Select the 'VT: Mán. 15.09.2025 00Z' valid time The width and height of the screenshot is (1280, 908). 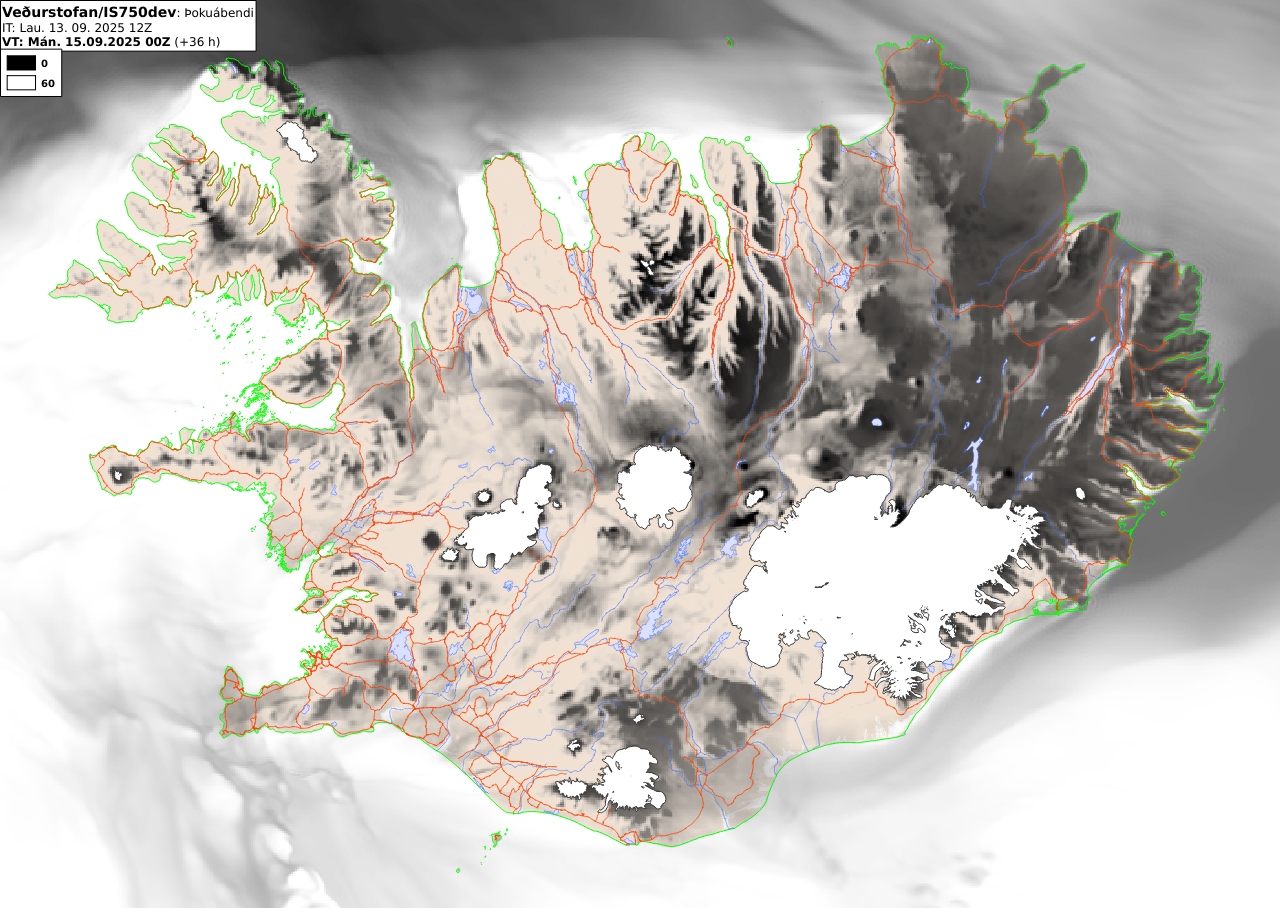pos(87,42)
